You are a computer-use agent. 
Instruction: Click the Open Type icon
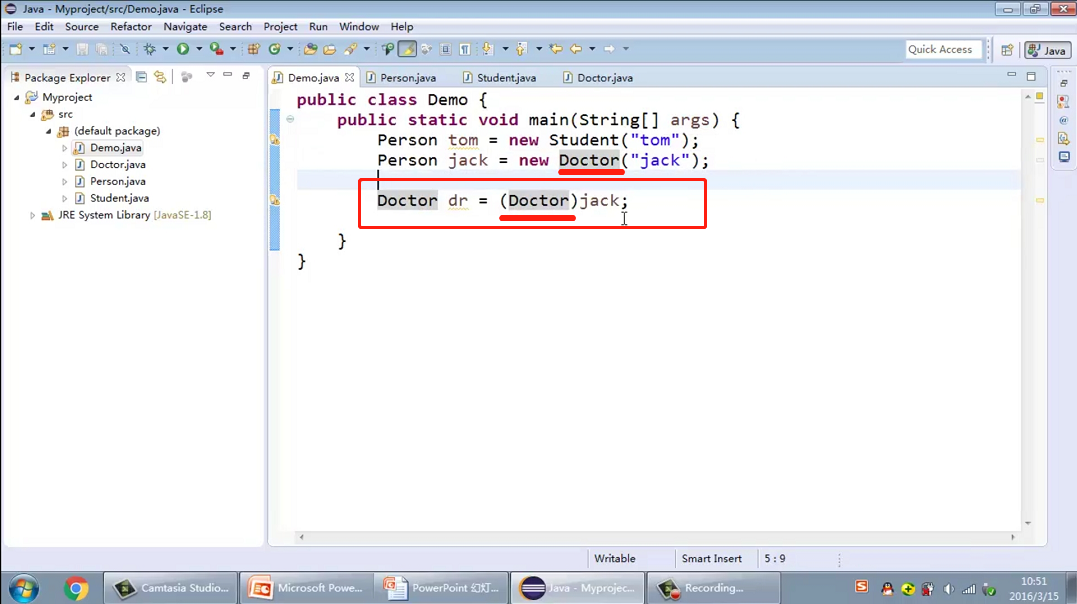(310, 49)
